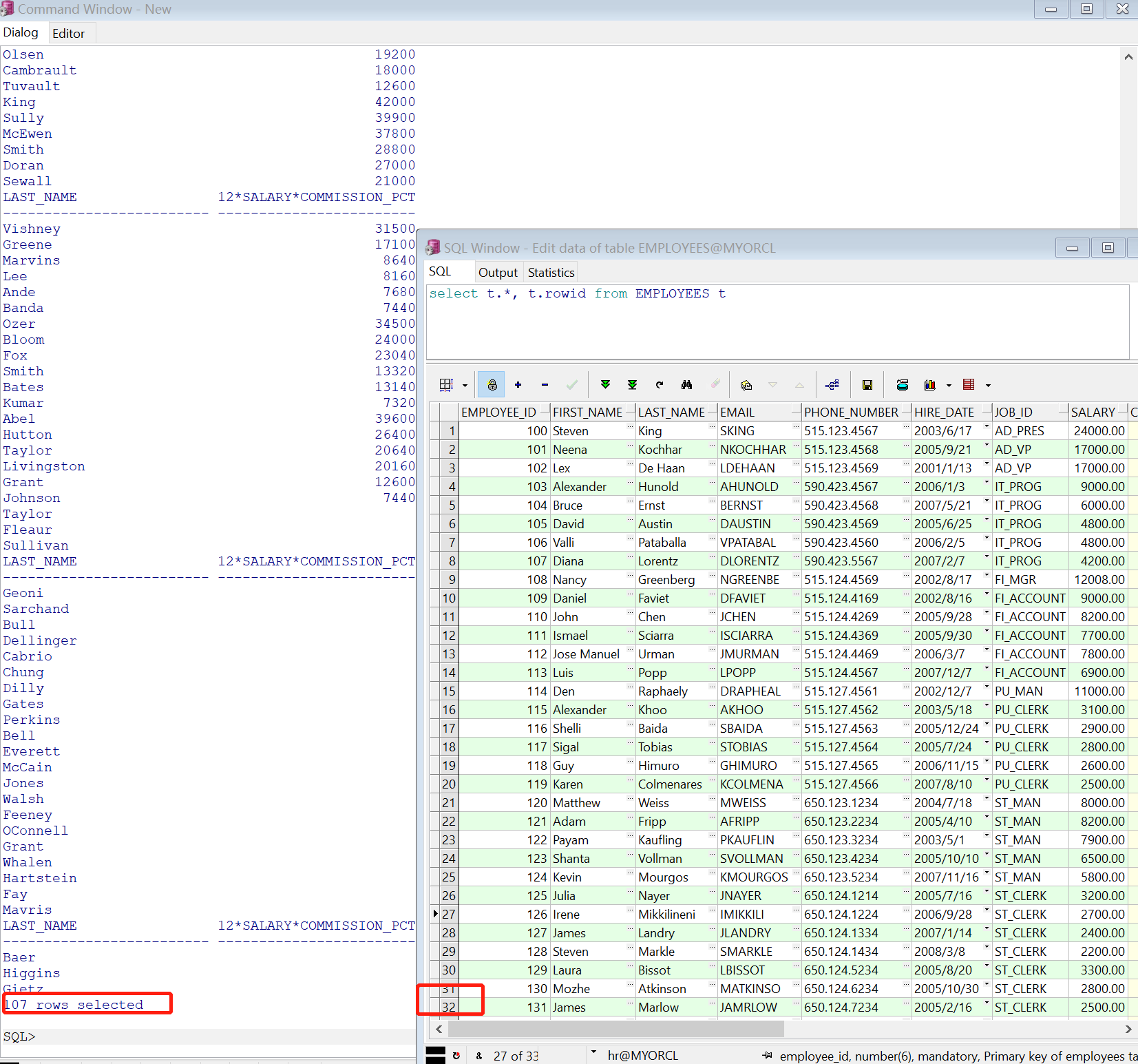The width and height of the screenshot is (1138, 1064).
Task: Click the black break execution icon
Action: pos(436,1055)
